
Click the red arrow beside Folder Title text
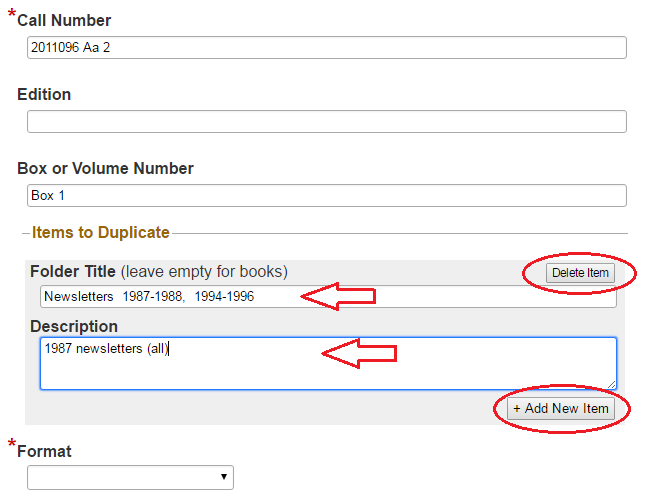point(338,296)
